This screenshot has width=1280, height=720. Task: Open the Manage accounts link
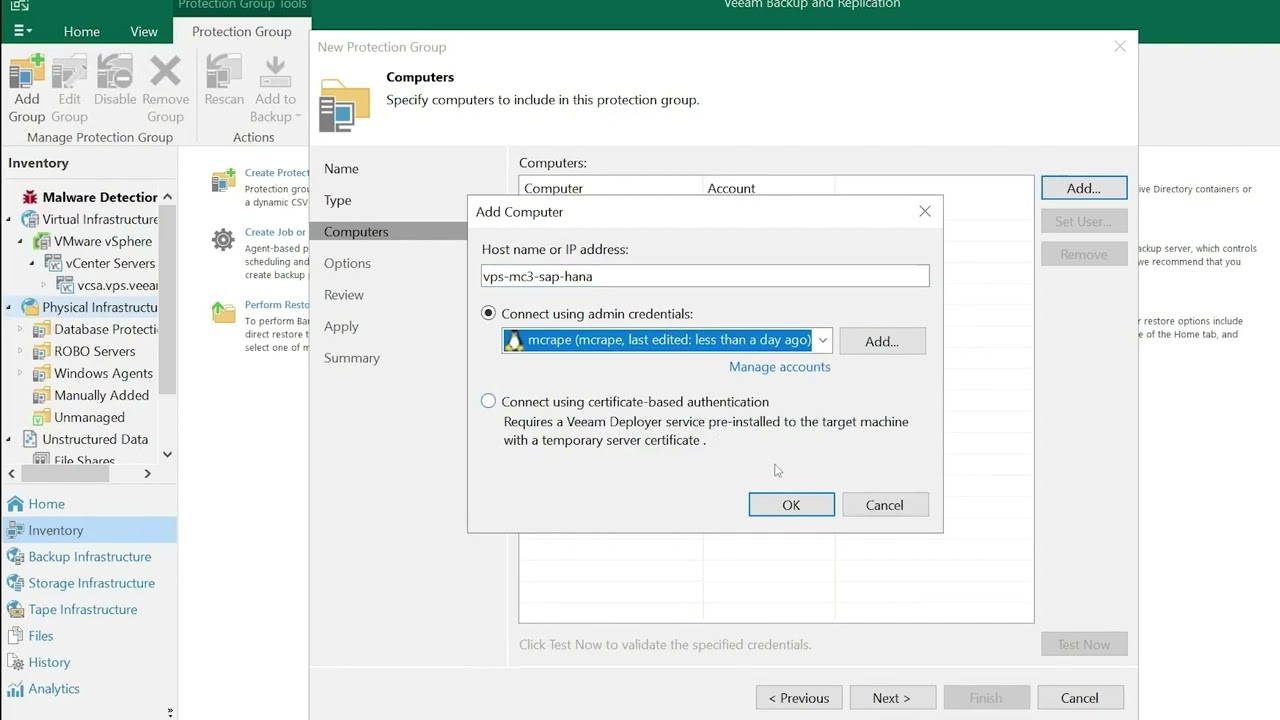780,367
